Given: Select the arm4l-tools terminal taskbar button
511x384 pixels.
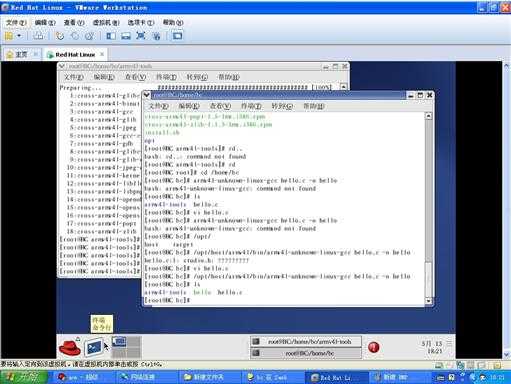Looking at the screenshot, I should 306,341.
